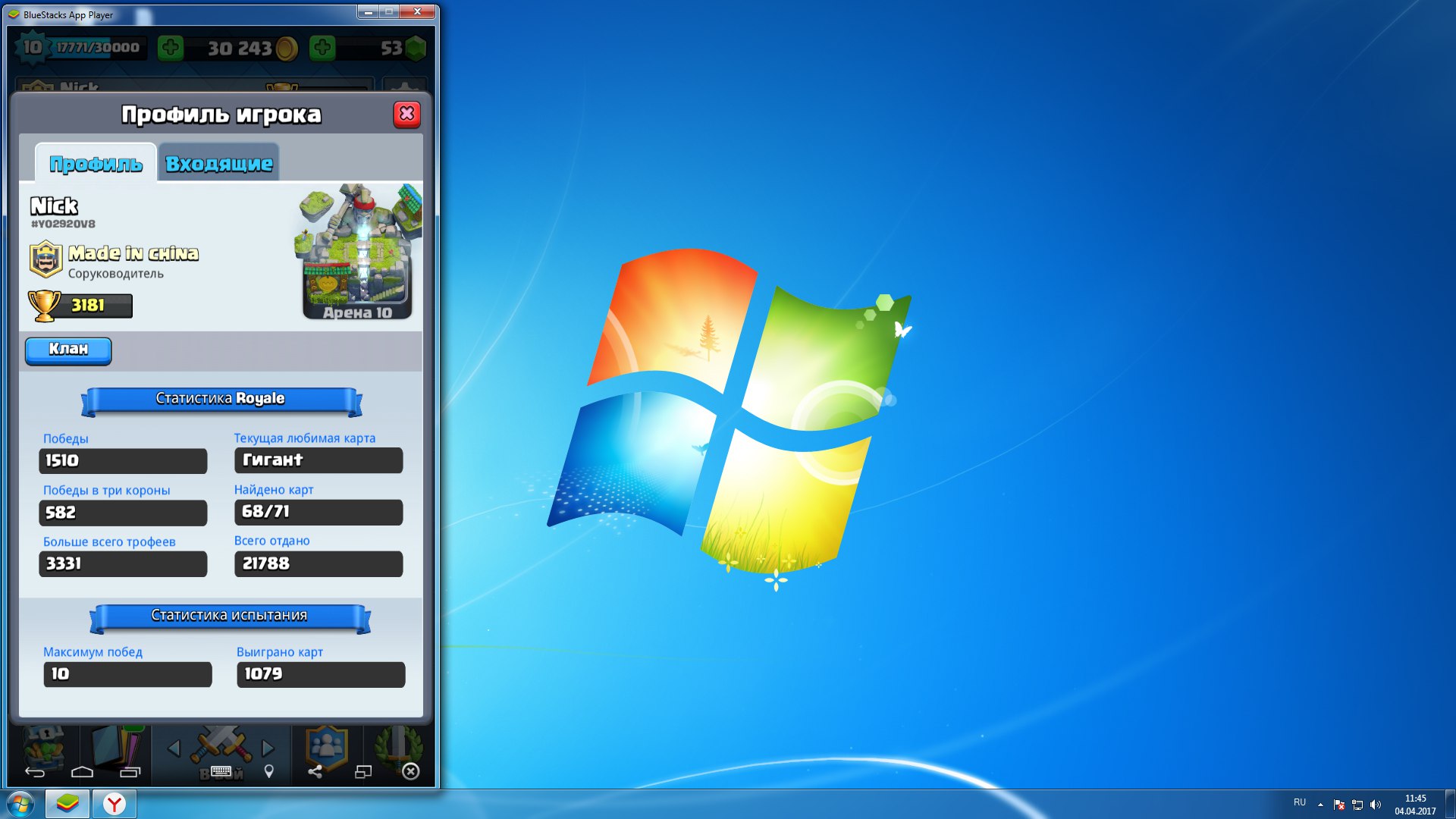Image resolution: width=1456 pixels, height=819 pixels.
Task: Open the Арена 10 arena thumbnail
Action: (357, 252)
